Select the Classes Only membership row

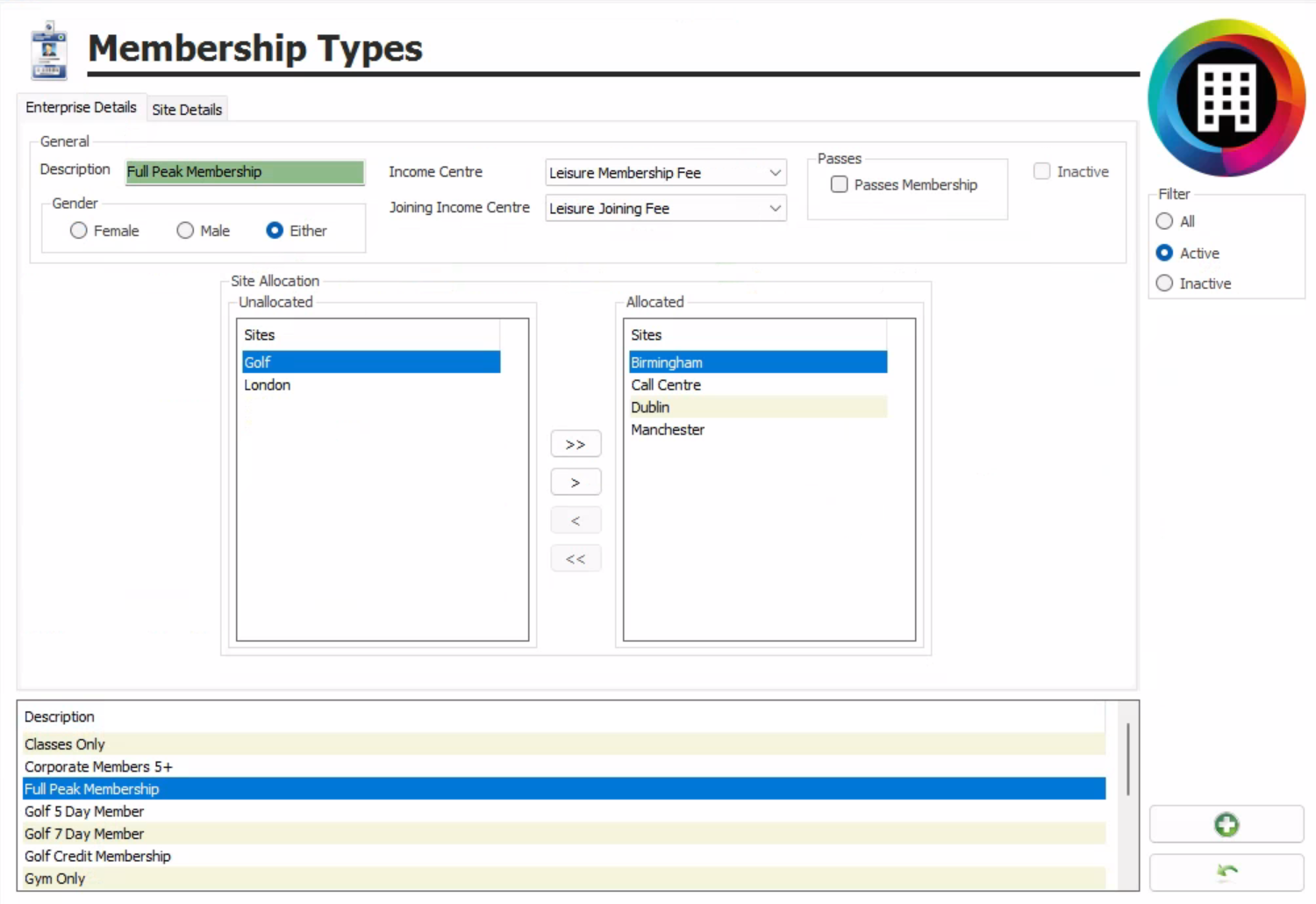coord(563,744)
